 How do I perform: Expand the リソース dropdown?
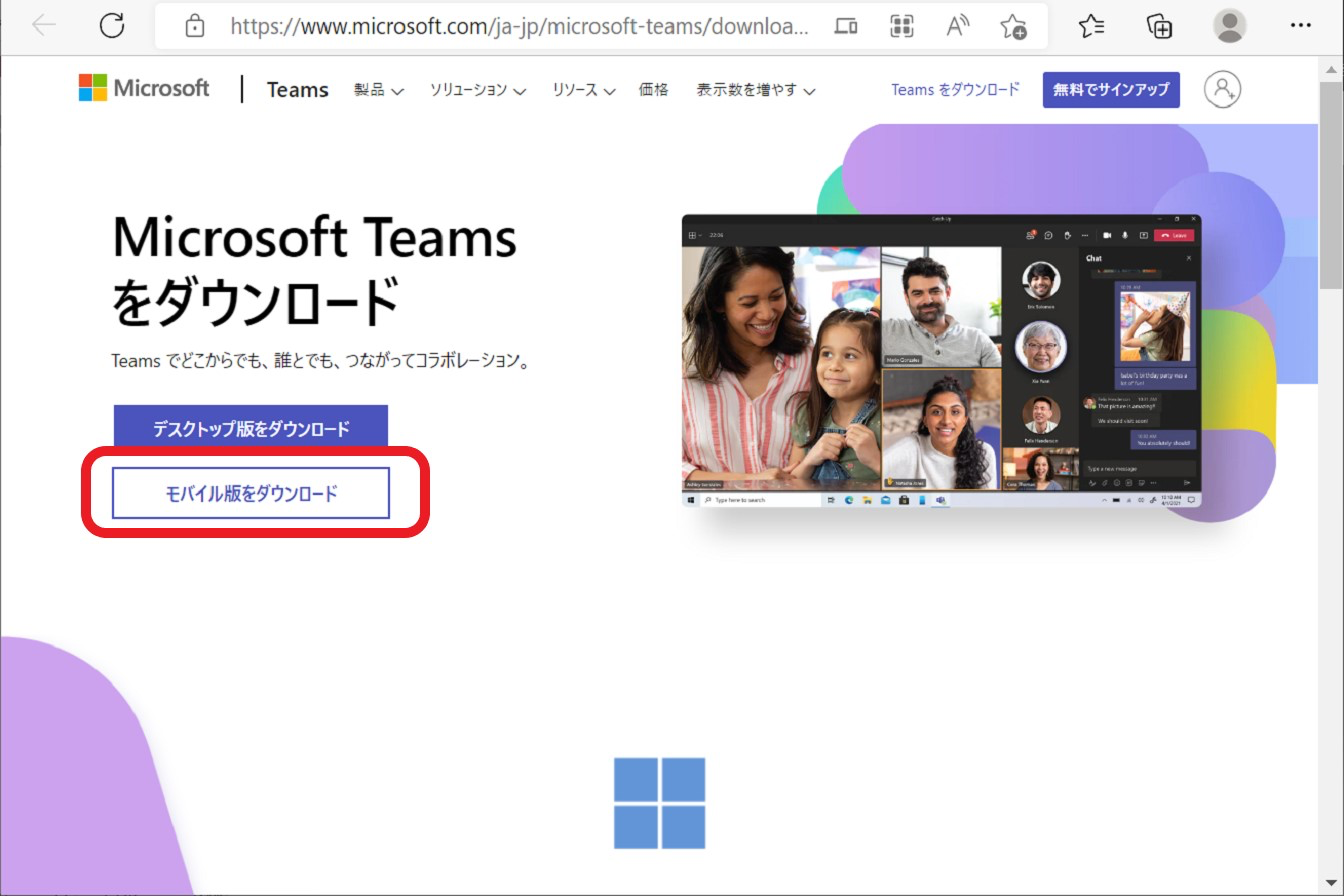[583, 89]
